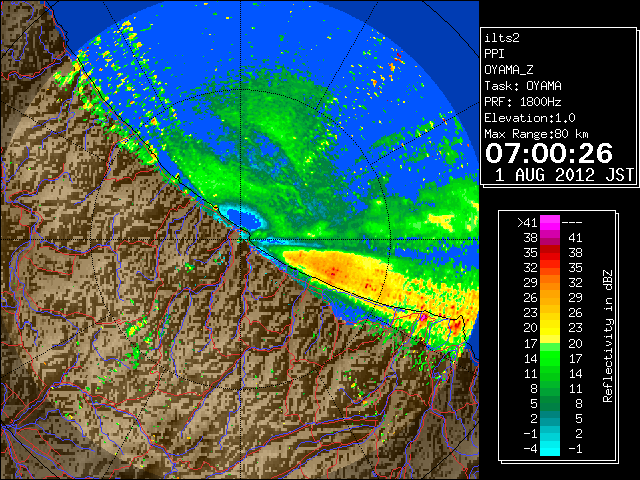The image size is (640, 480).
Task: Pick the bright cyan -4 to -1 legend swatch
Action: [x=550, y=448]
